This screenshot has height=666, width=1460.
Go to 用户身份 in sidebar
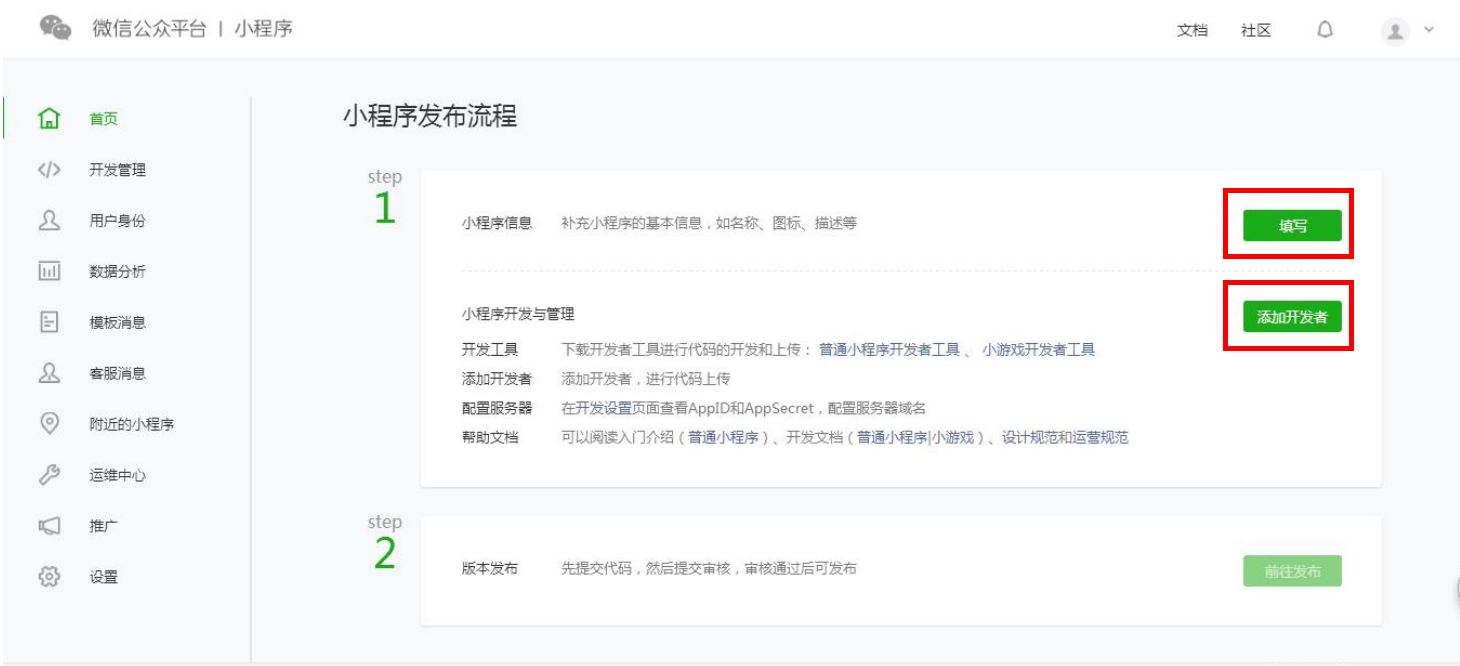coord(117,221)
